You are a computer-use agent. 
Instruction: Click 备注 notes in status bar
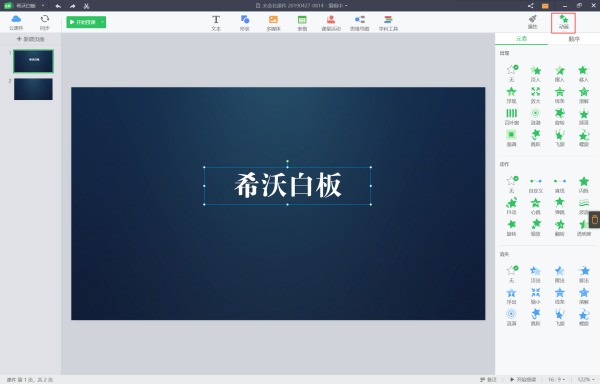pos(488,379)
